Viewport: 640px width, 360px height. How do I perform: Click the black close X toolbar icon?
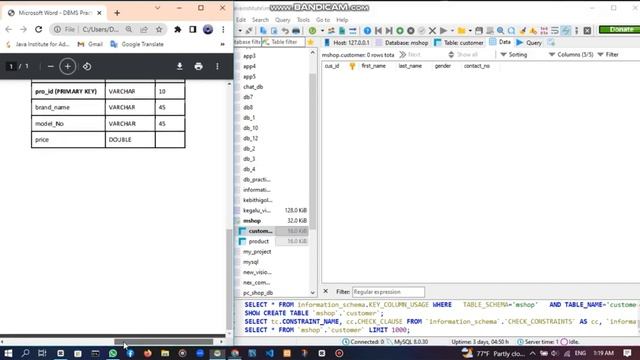(x=587, y=31)
